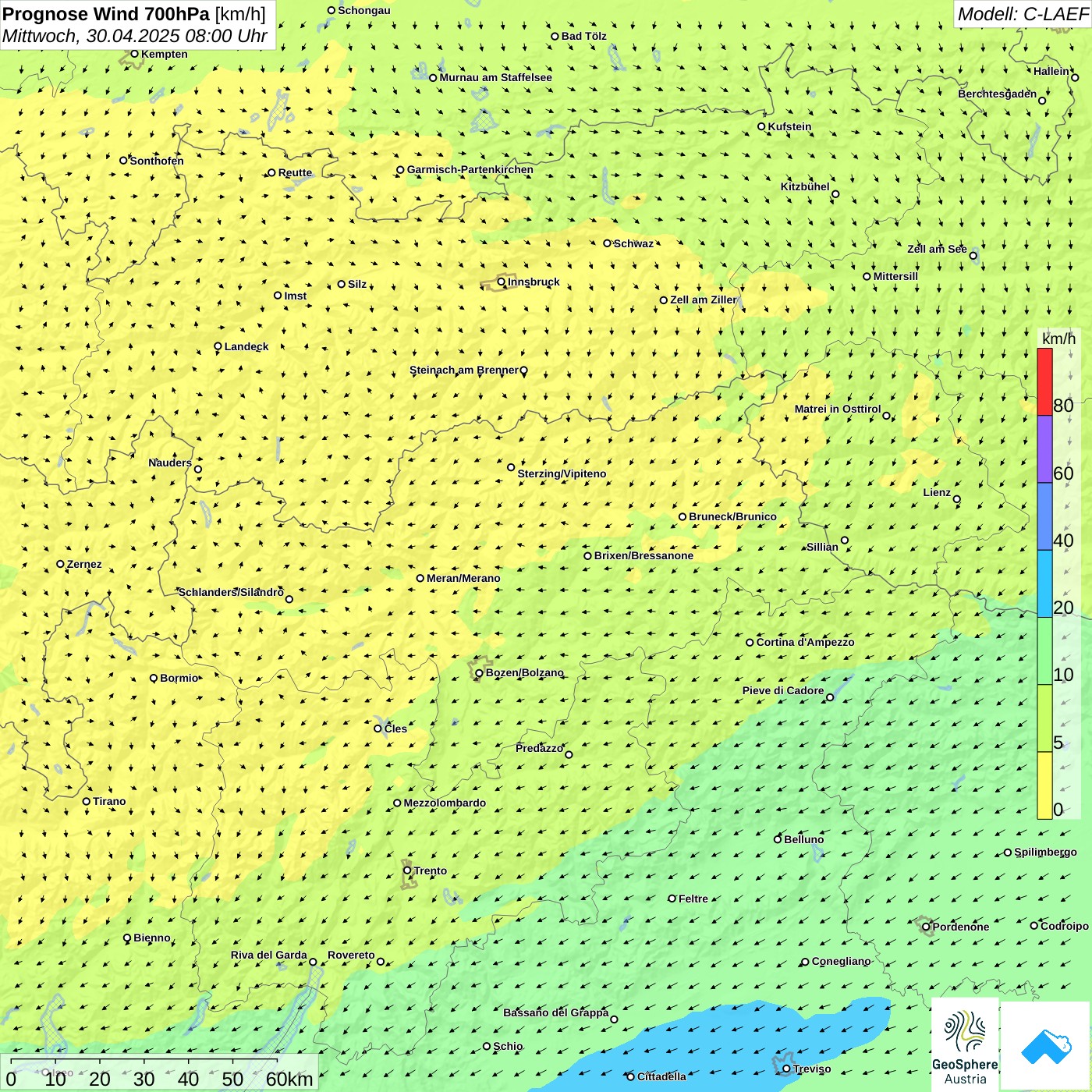Click the 'Bienno' label
1092x1092 pixels.
point(151,938)
